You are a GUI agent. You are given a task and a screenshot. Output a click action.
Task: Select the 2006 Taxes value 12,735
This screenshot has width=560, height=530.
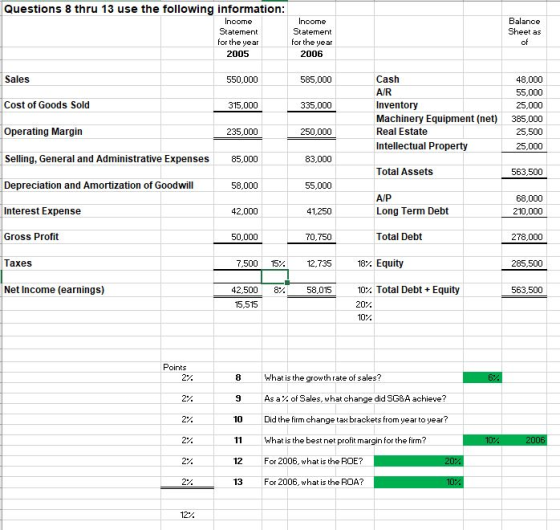point(311,264)
